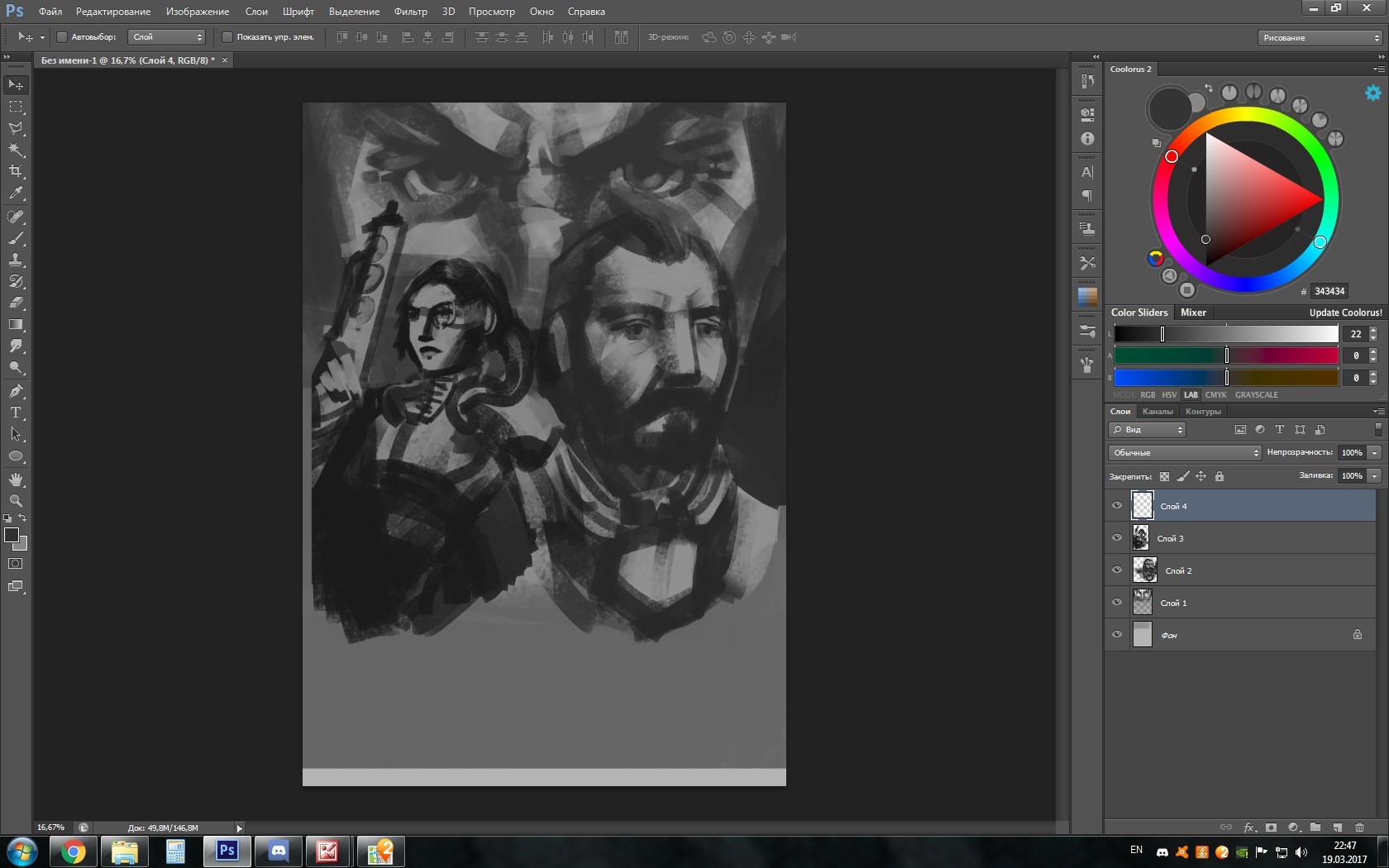The height and width of the screenshot is (868, 1389).
Task: Check the Показать упр. элем. checkbox
Action: tap(227, 37)
